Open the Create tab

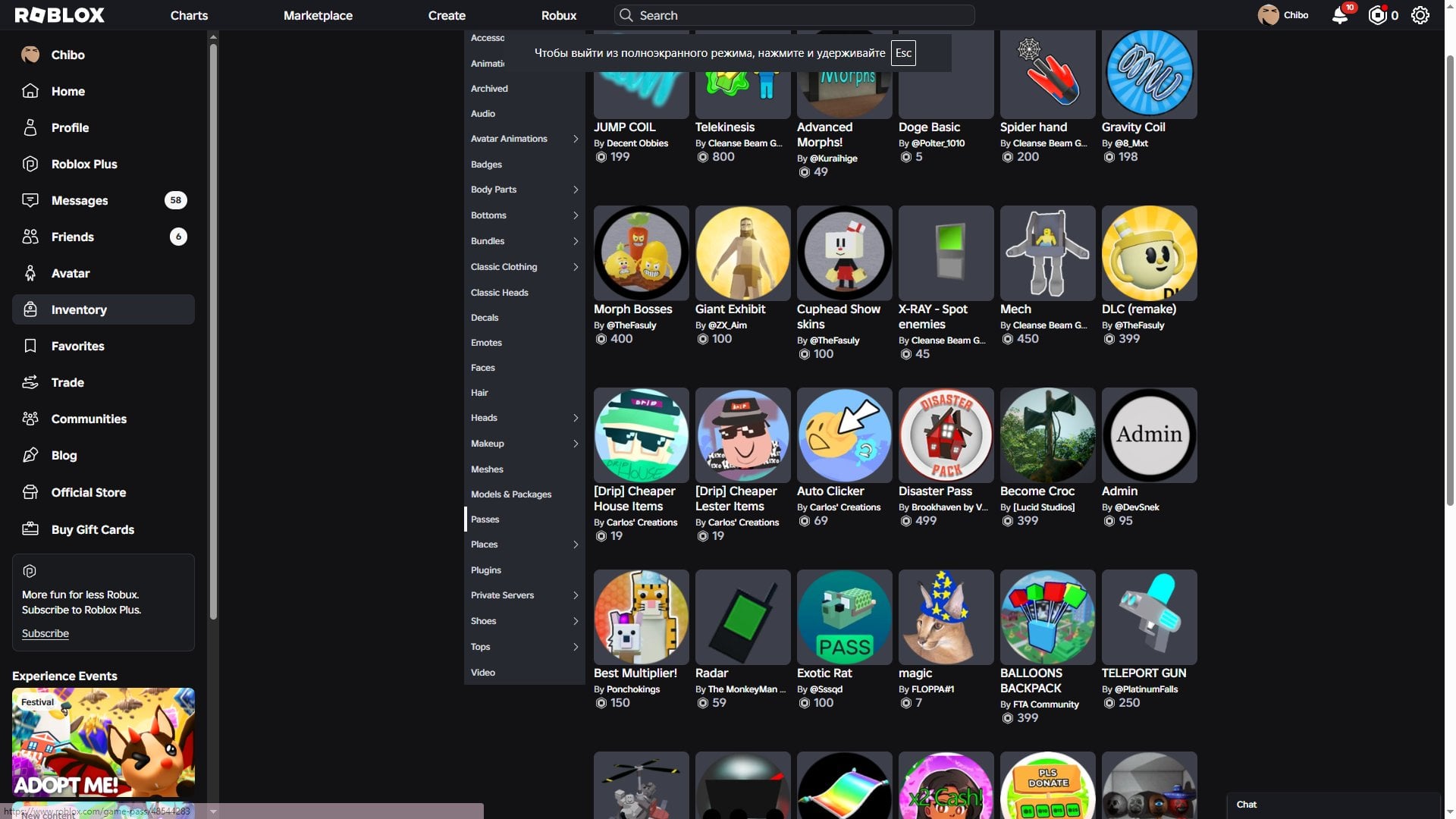(x=447, y=15)
